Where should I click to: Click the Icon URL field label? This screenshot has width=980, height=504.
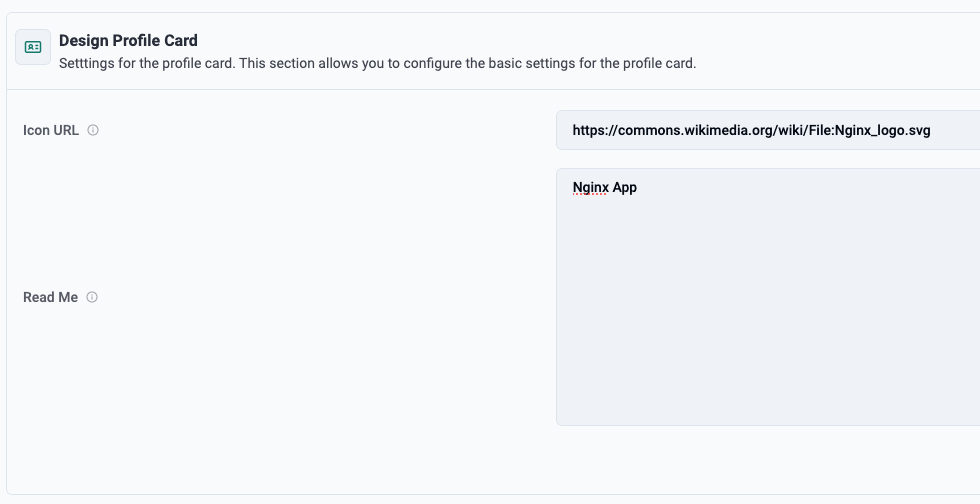51,130
